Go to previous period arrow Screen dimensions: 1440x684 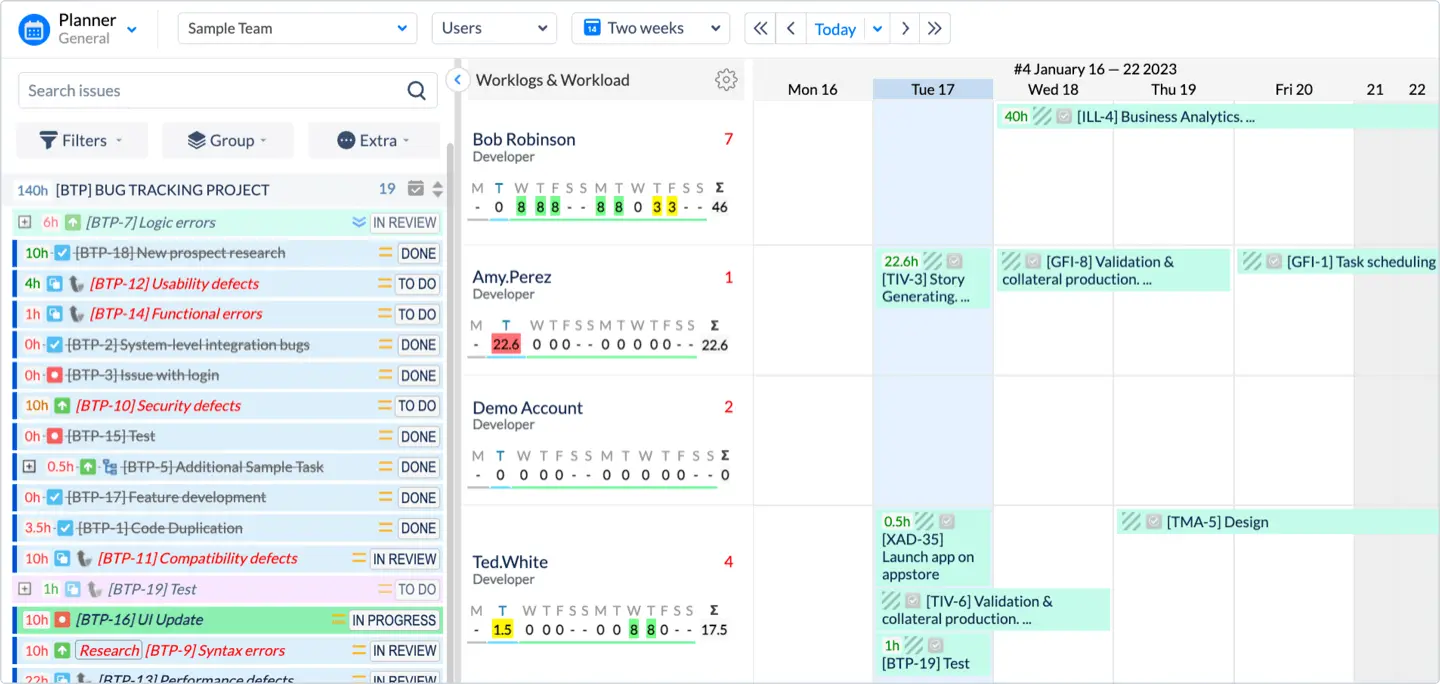tap(790, 29)
